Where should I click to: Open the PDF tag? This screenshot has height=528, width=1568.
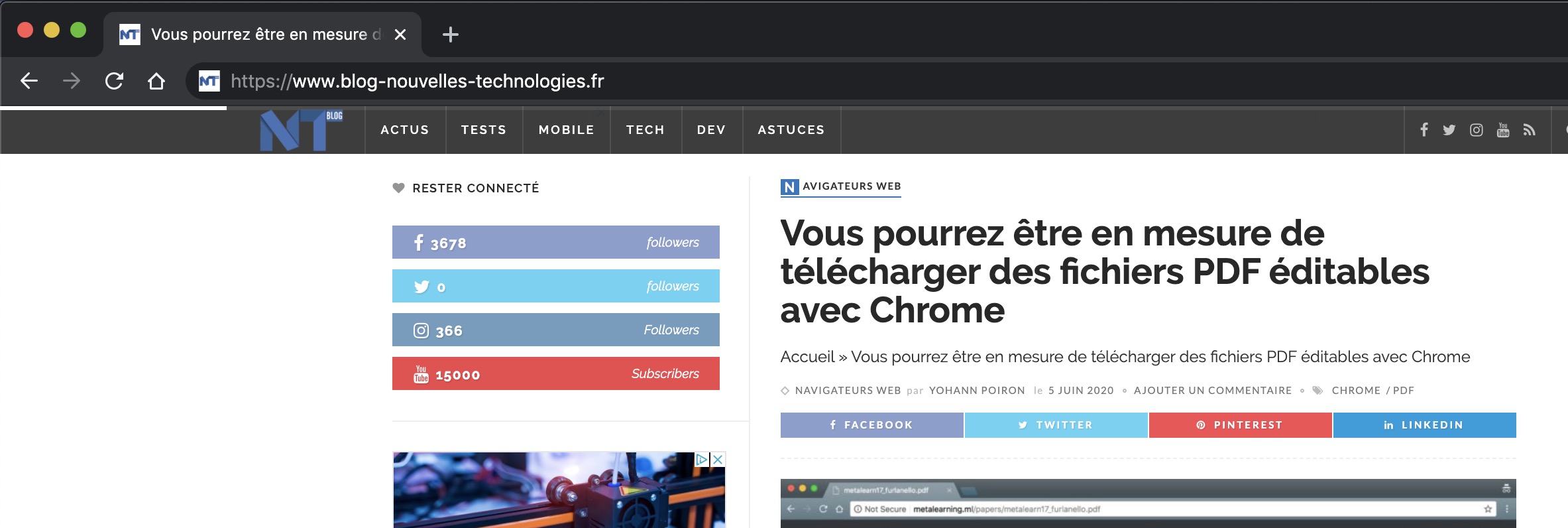1404,391
